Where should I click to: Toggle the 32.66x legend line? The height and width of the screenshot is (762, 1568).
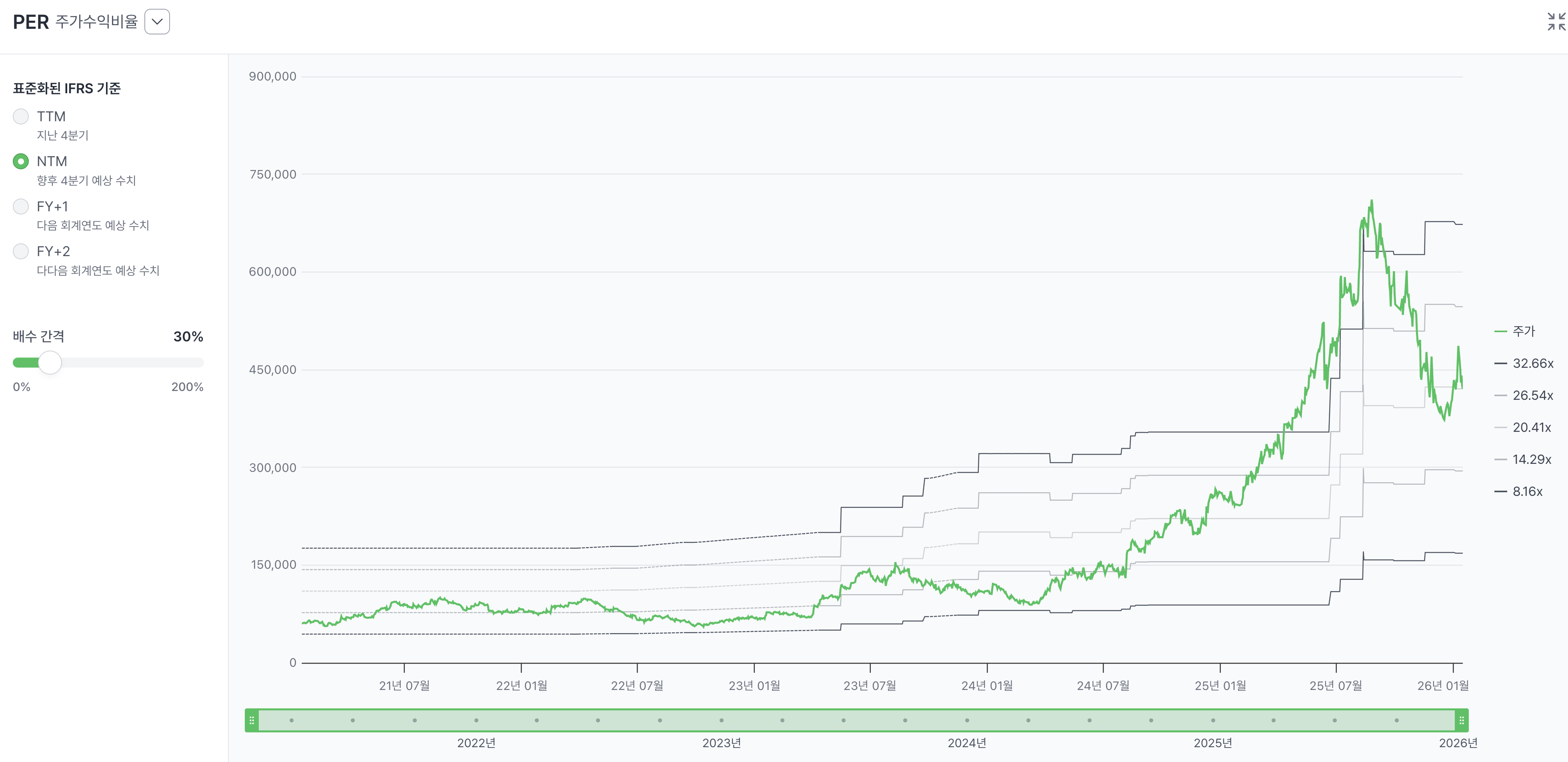[x=1524, y=364]
